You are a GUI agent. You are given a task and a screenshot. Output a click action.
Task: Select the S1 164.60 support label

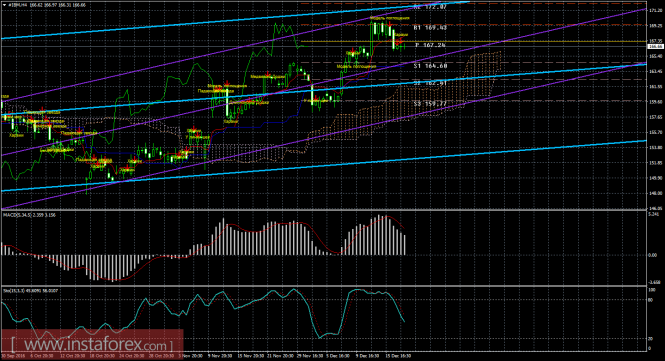tap(430, 66)
